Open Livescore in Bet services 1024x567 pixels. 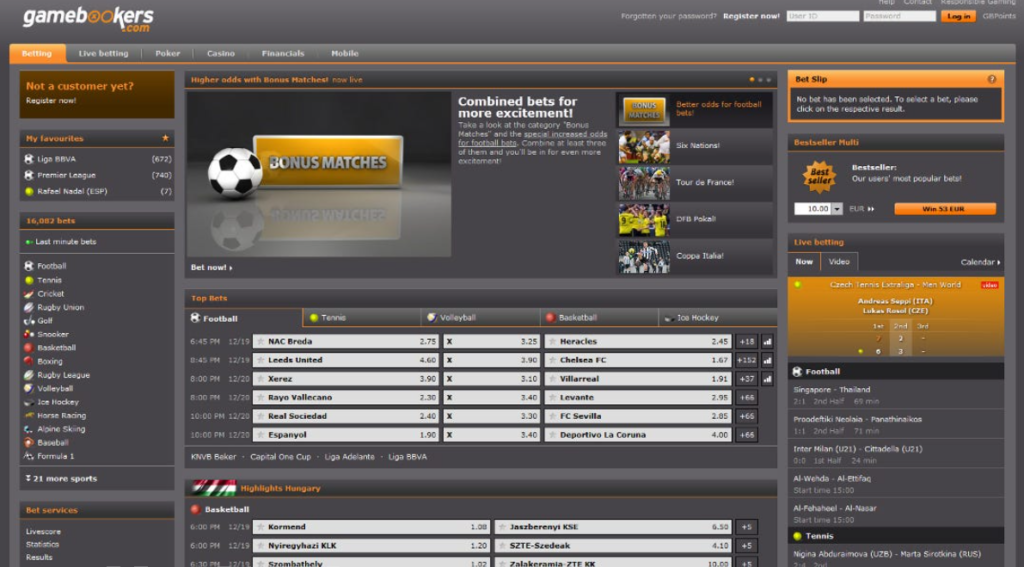[43, 532]
